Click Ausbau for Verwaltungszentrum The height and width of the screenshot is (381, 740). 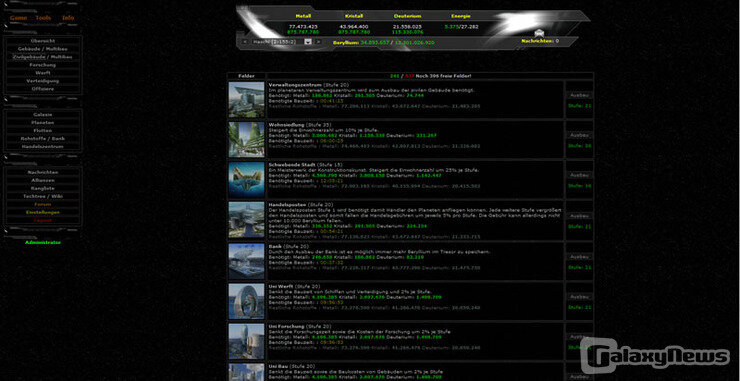click(x=579, y=95)
